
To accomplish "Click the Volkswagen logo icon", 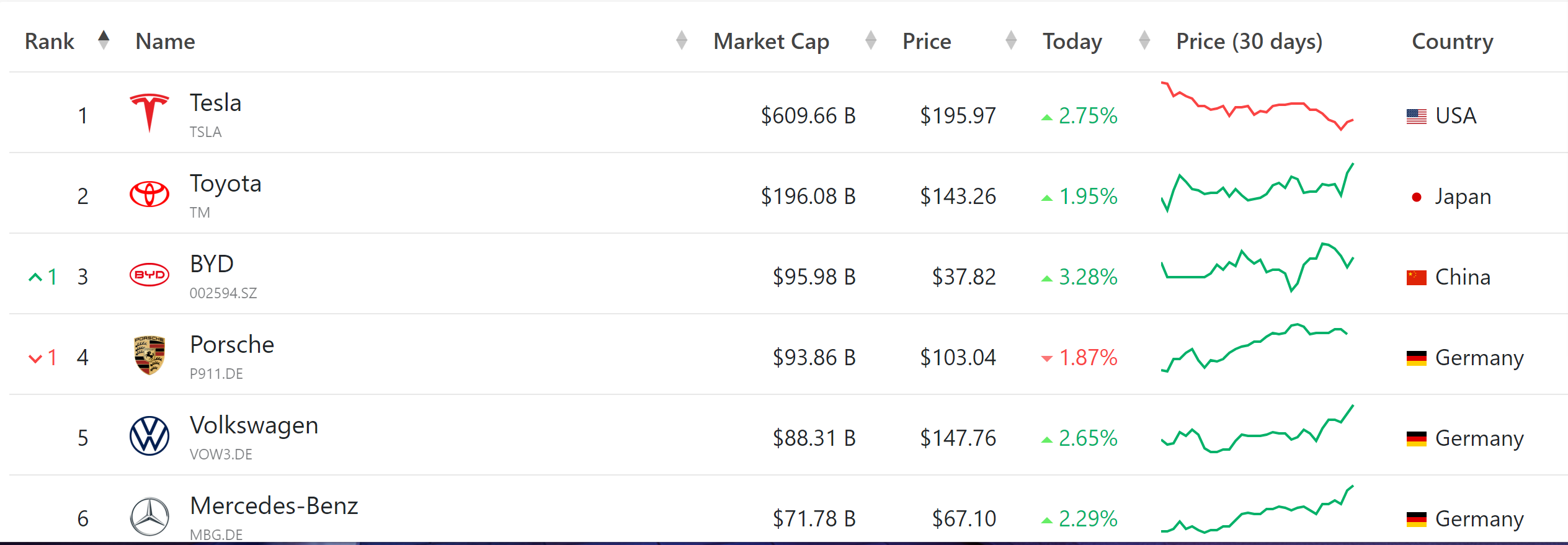I will click(x=149, y=436).
